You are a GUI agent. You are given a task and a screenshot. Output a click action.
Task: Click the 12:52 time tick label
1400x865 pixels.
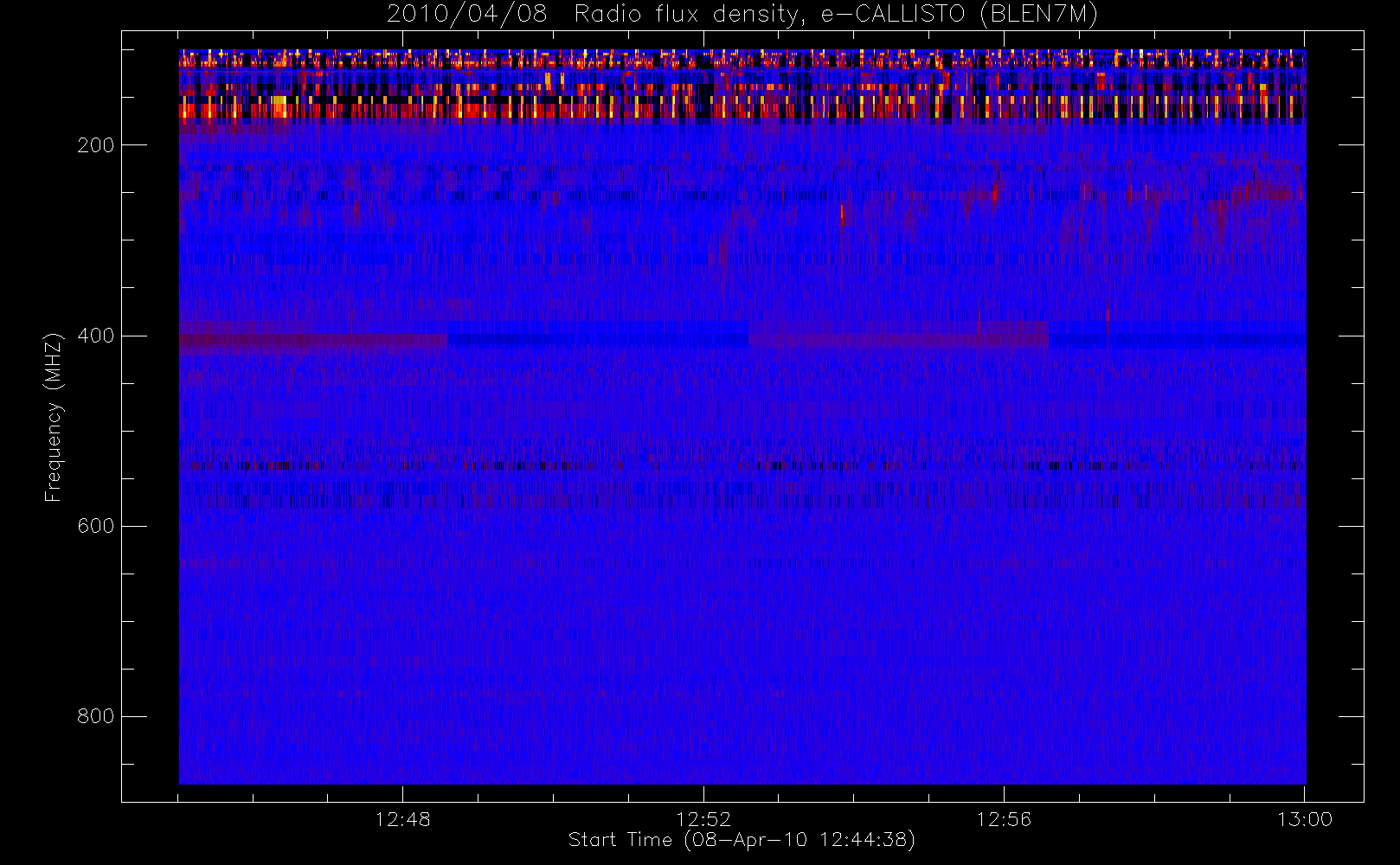coord(703,819)
